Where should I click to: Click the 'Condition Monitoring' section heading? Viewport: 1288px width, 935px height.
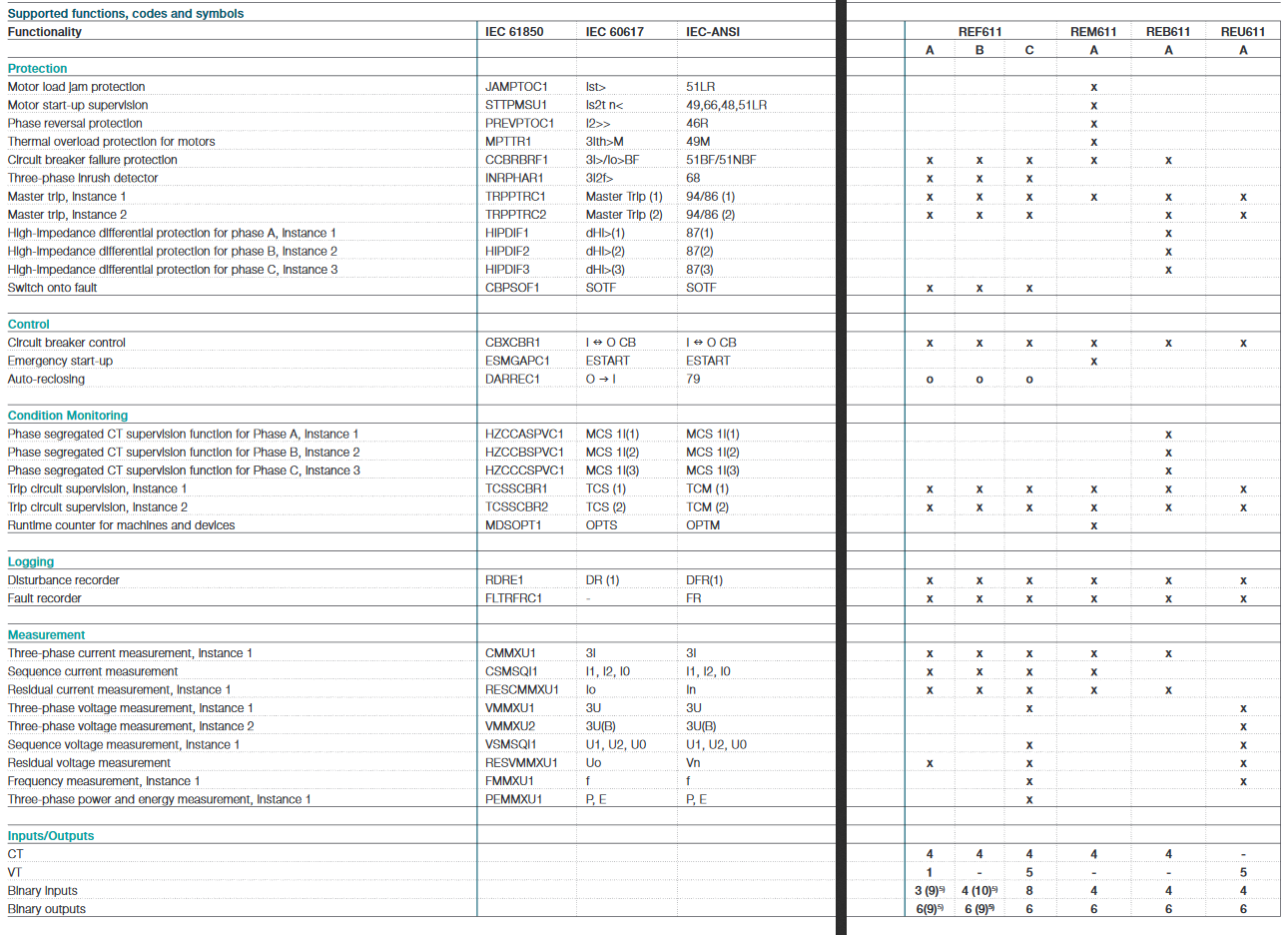point(68,416)
